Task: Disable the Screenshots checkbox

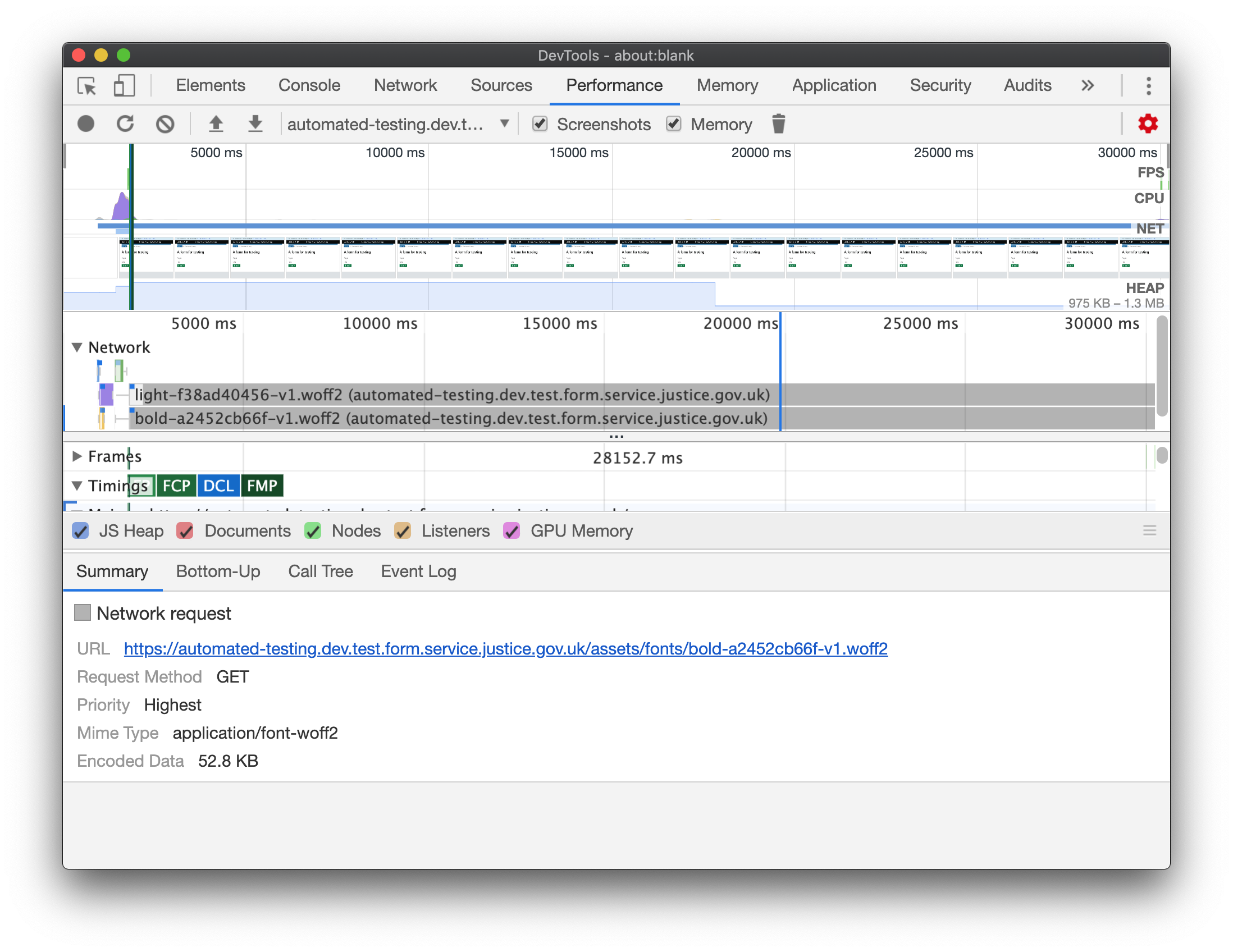Action: pyautogui.click(x=540, y=123)
